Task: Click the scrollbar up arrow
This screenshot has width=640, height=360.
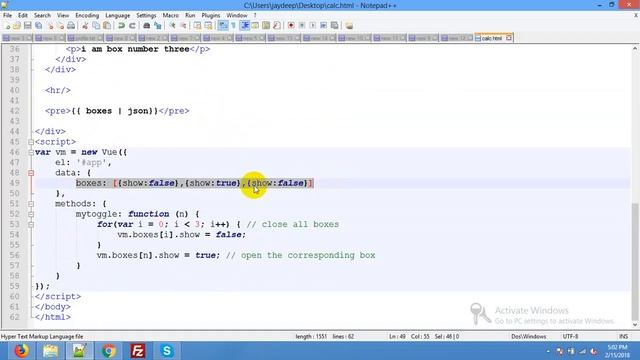Action: 635,49
